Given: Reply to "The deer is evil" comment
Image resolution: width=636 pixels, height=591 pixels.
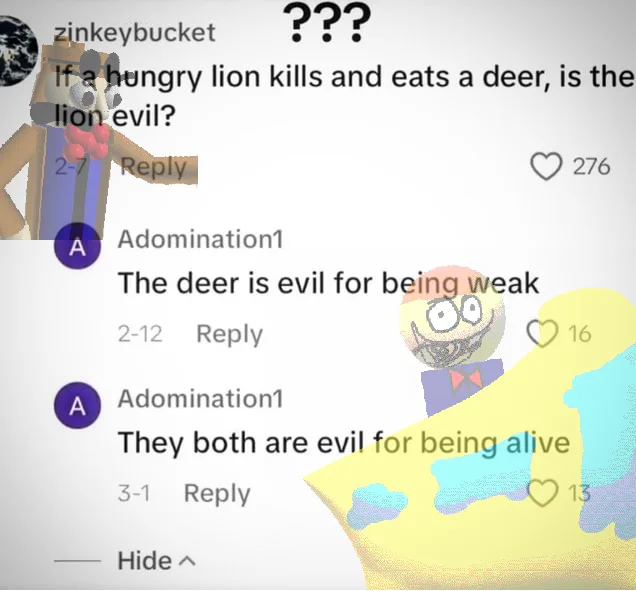Looking at the screenshot, I should [x=230, y=334].
